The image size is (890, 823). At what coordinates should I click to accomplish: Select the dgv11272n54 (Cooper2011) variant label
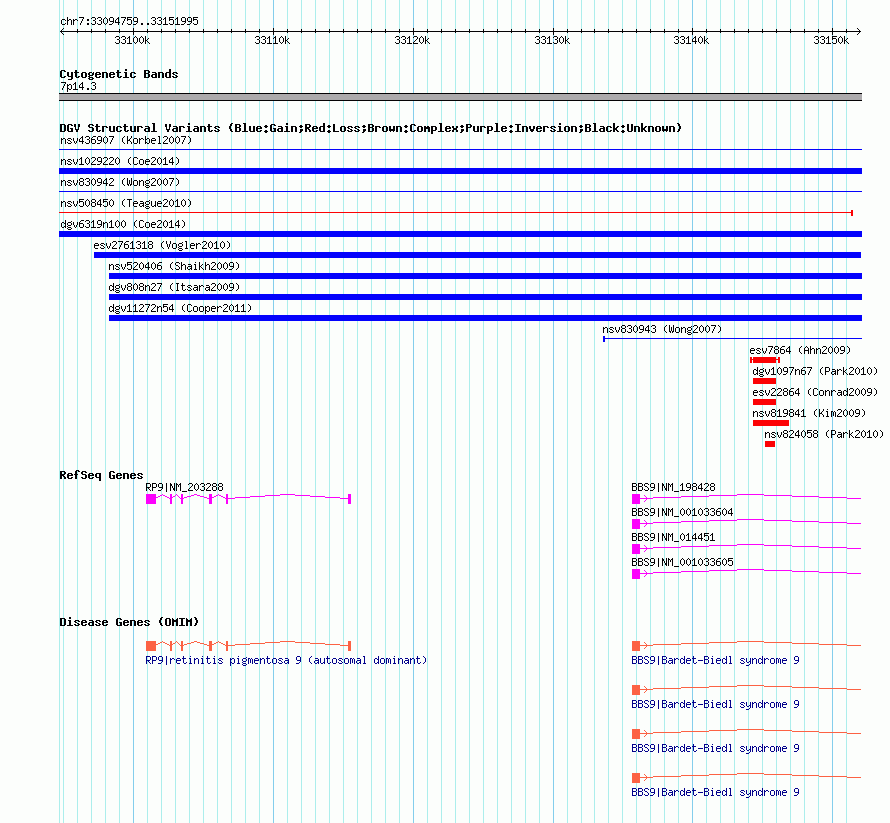coord(180,308)
